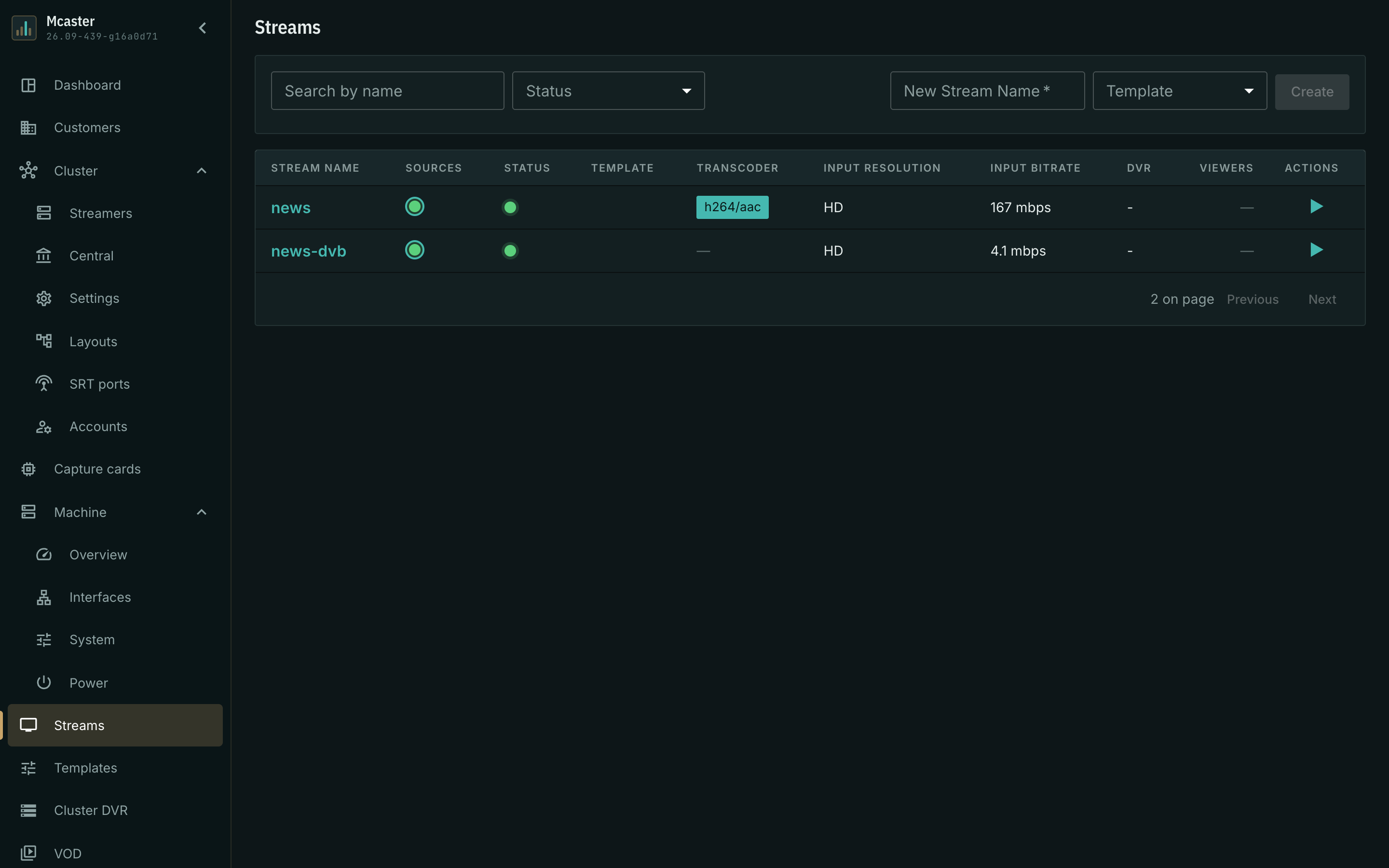Open the news stream link
This screenshot has width=1389, height=868.
(290, 208)
